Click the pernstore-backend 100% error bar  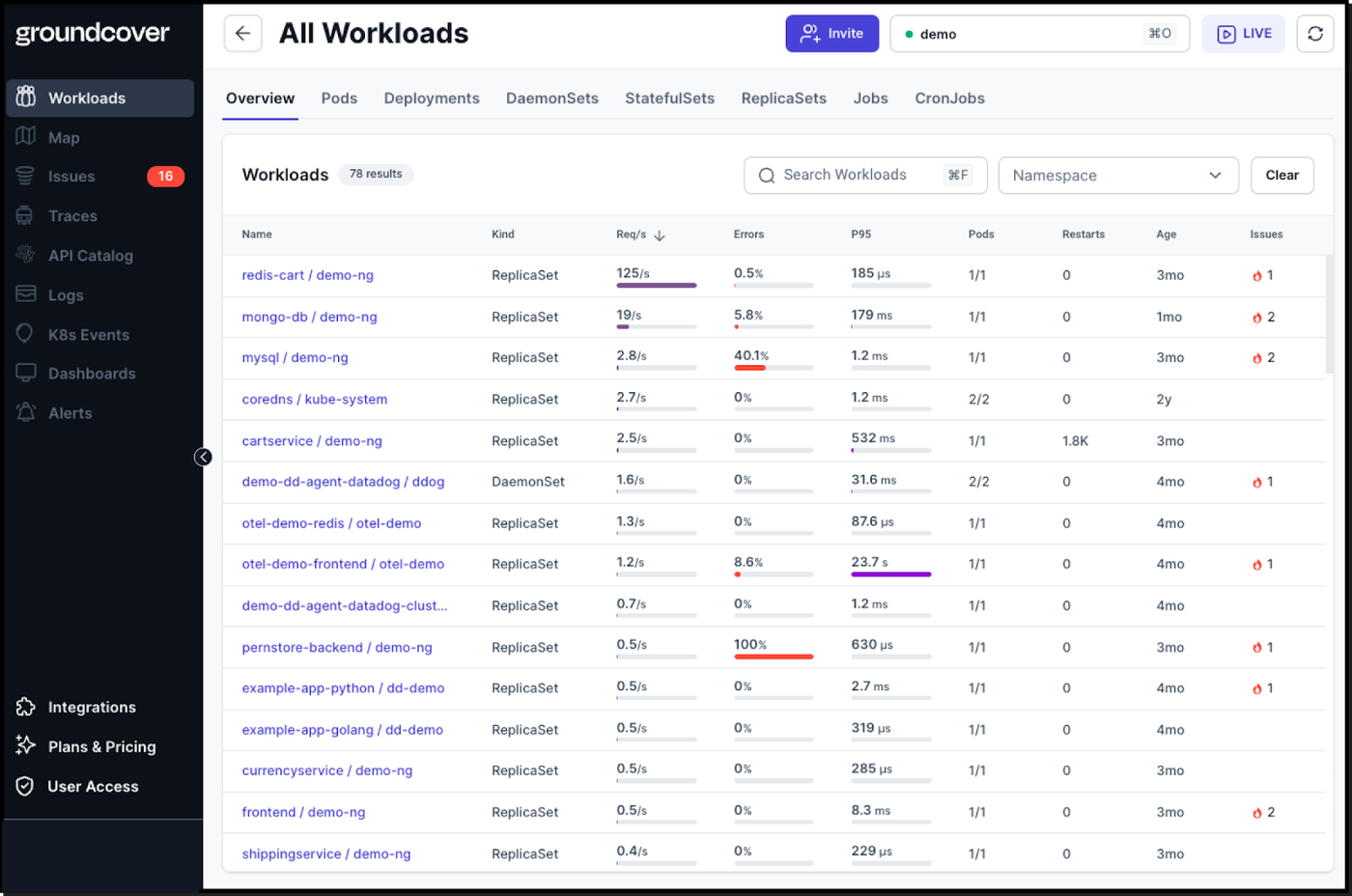click(x=774, y=657)
